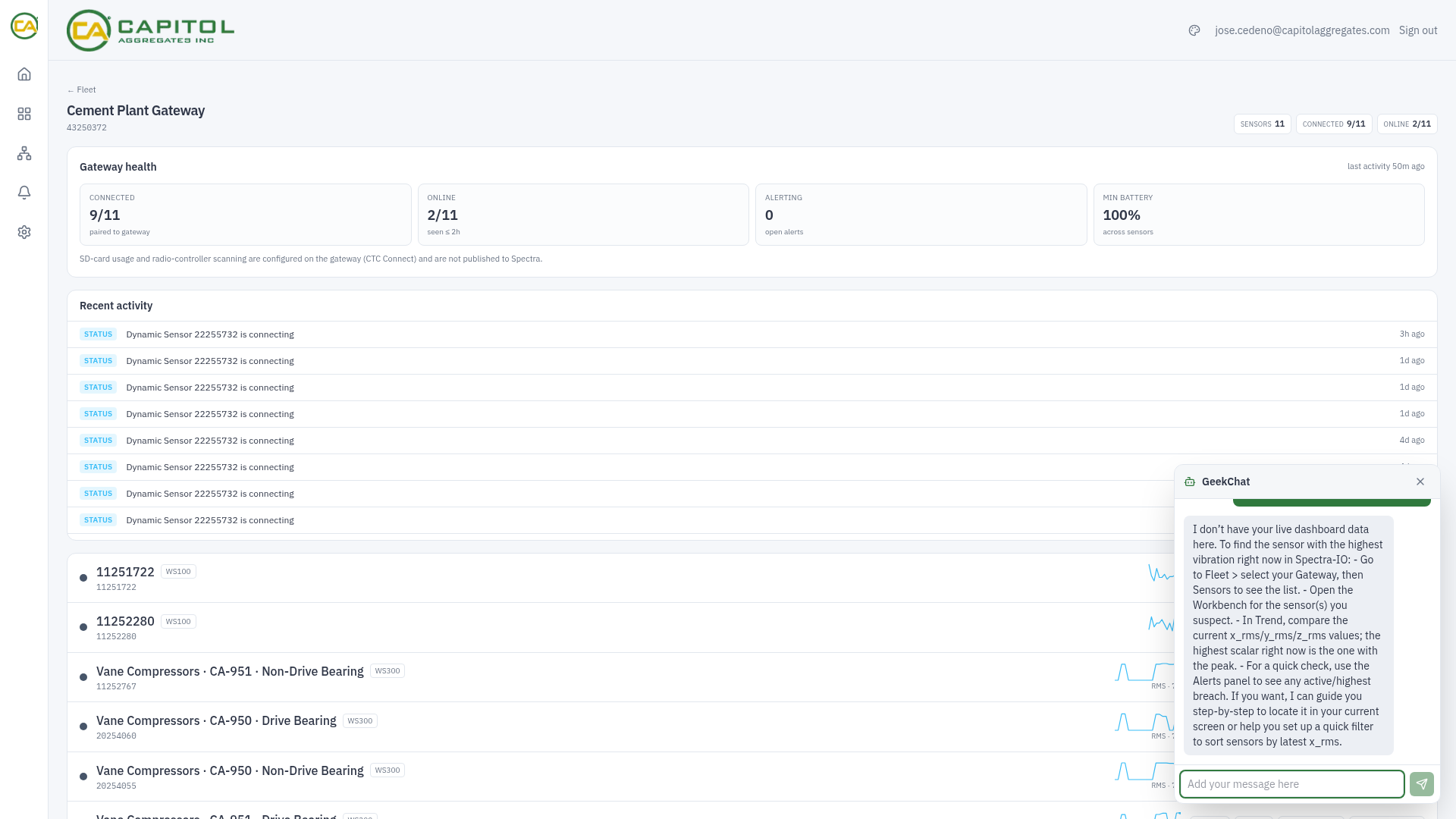This screenshot has height=819, width=1456.
Task: Click WS100 tag on sensor 11252280
Action: [178, 622]
